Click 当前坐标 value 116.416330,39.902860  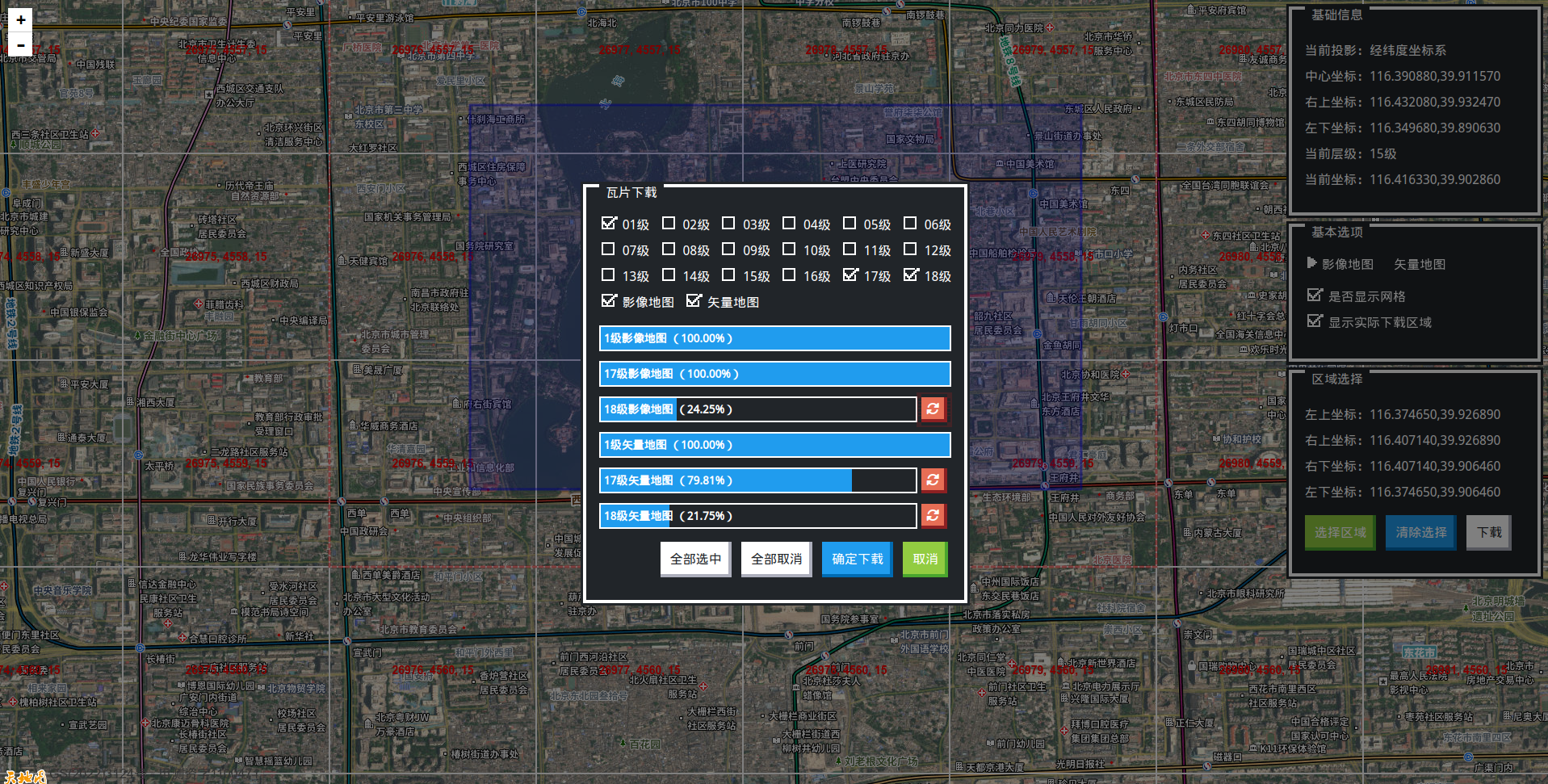1435,179
